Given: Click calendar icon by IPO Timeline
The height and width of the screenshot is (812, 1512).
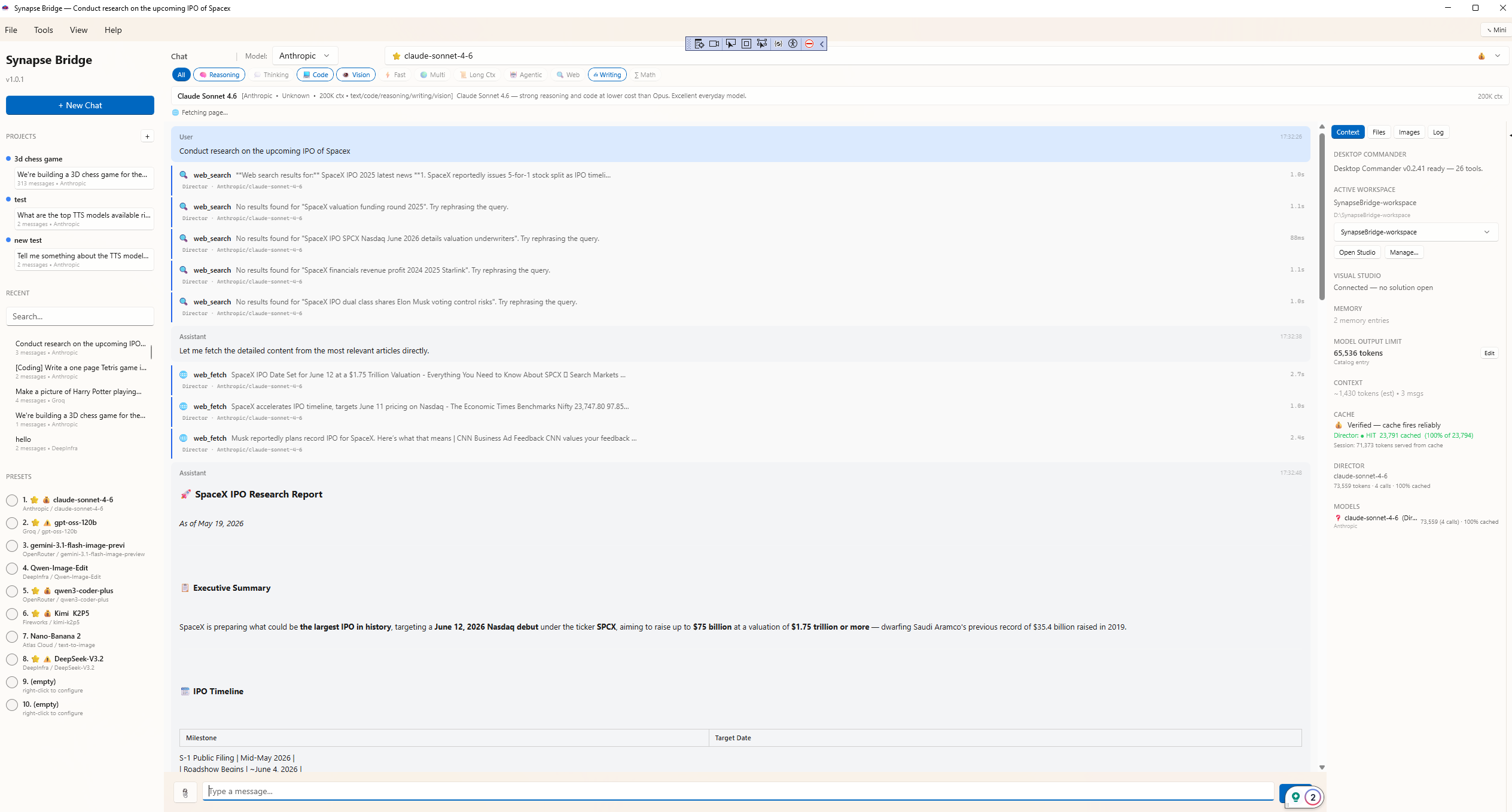Looking at the screenshot, I should (x=185, y=692).
